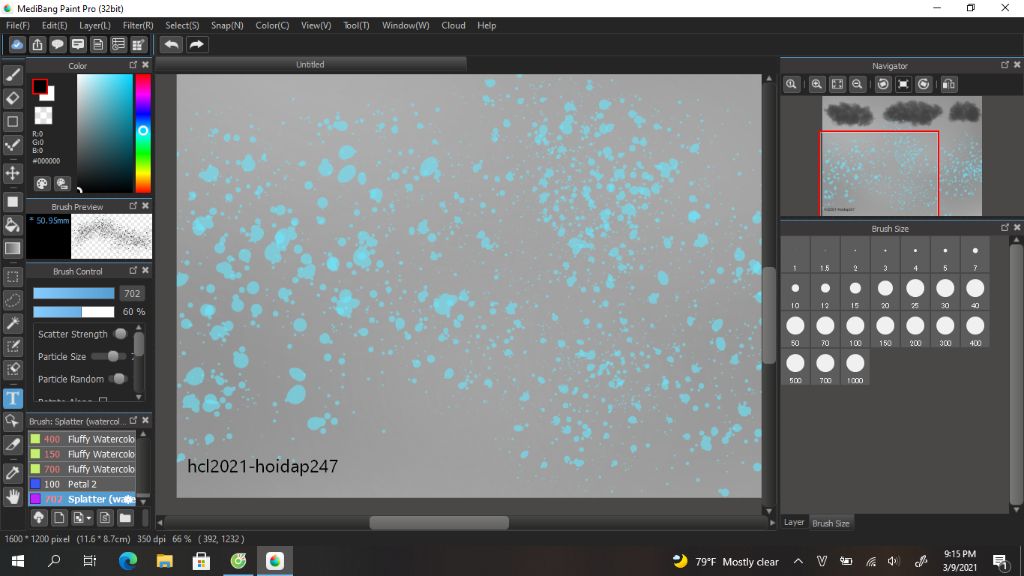The height and width of the screenshot is (576, 1024).
Task: Select the Text tool
Action: coord(12,398)
